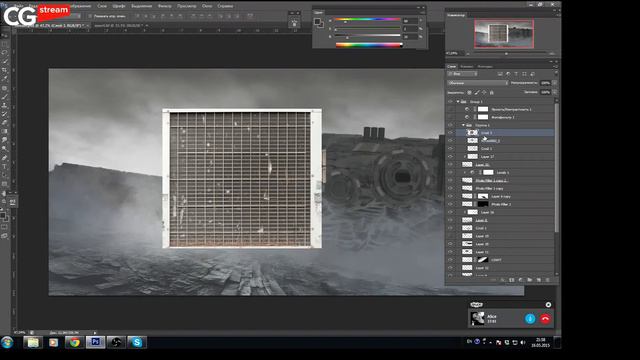
Task: Open the Справка menu
Action: click(x=225, y=6)
